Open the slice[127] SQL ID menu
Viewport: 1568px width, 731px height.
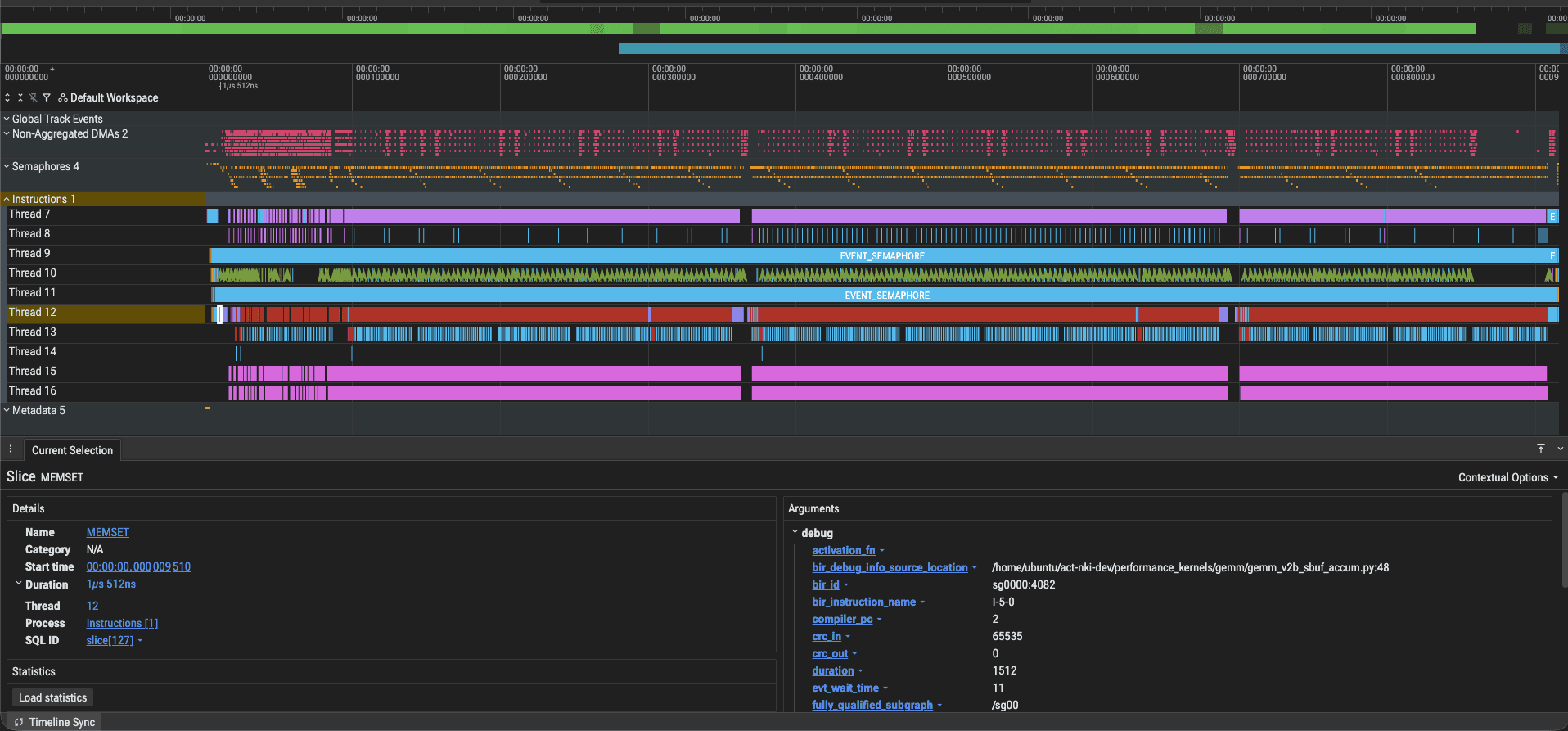pyautogui.click(x=115, y=640)
